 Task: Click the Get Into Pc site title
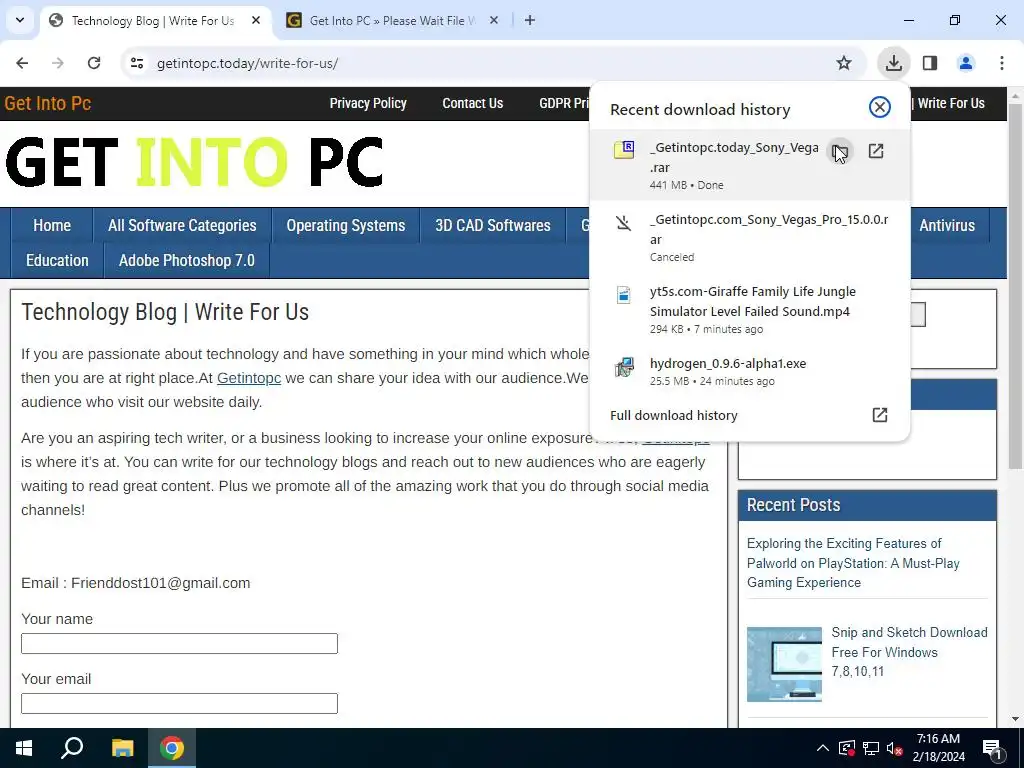click(x=48, y=103)
